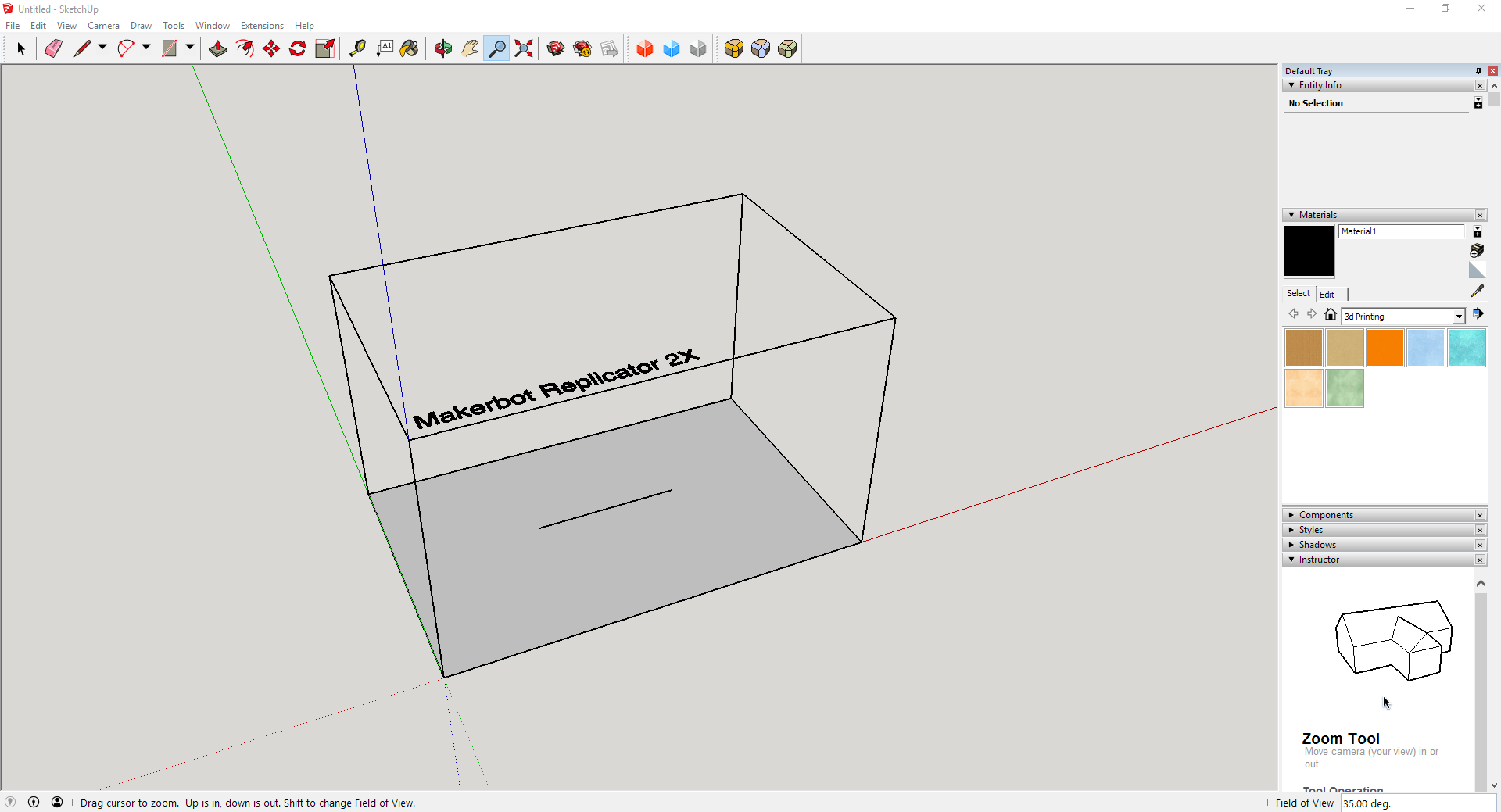Select the green material swatch

click(1345, 388)
